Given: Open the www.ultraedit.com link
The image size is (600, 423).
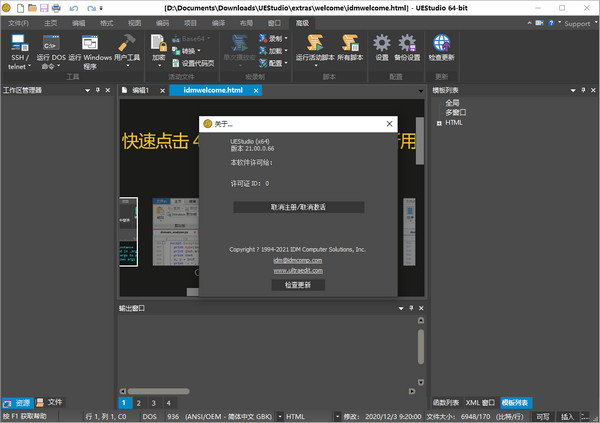Looking at the screenshot, I should [298, 271].
